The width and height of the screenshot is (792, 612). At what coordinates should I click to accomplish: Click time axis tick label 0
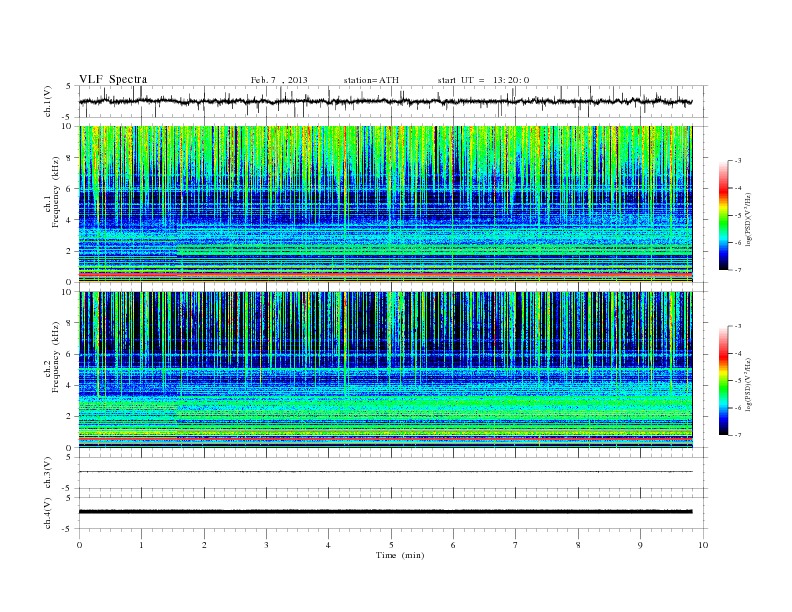[x=79, y=545]
